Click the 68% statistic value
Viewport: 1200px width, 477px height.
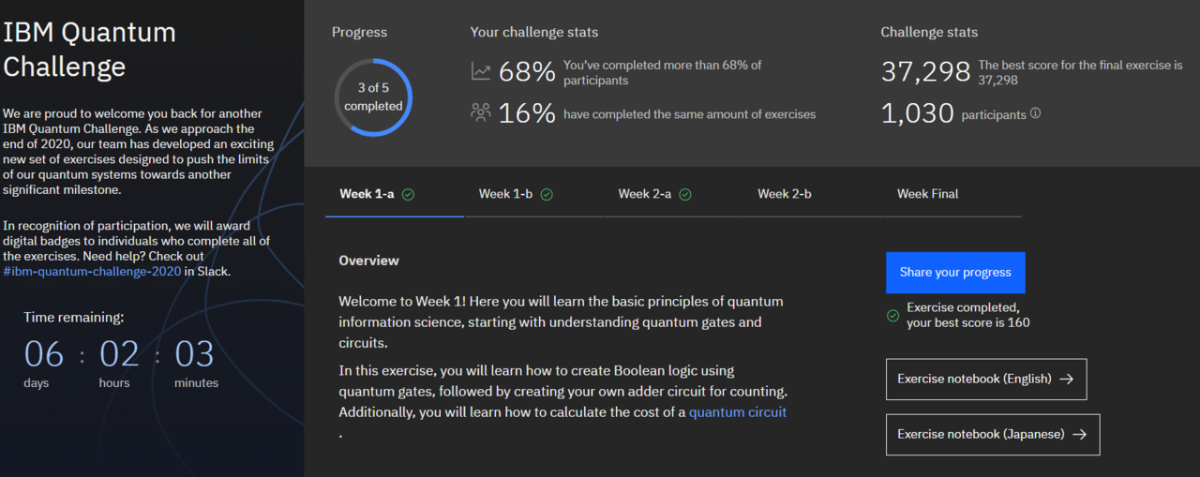click(x=526, y=72)
